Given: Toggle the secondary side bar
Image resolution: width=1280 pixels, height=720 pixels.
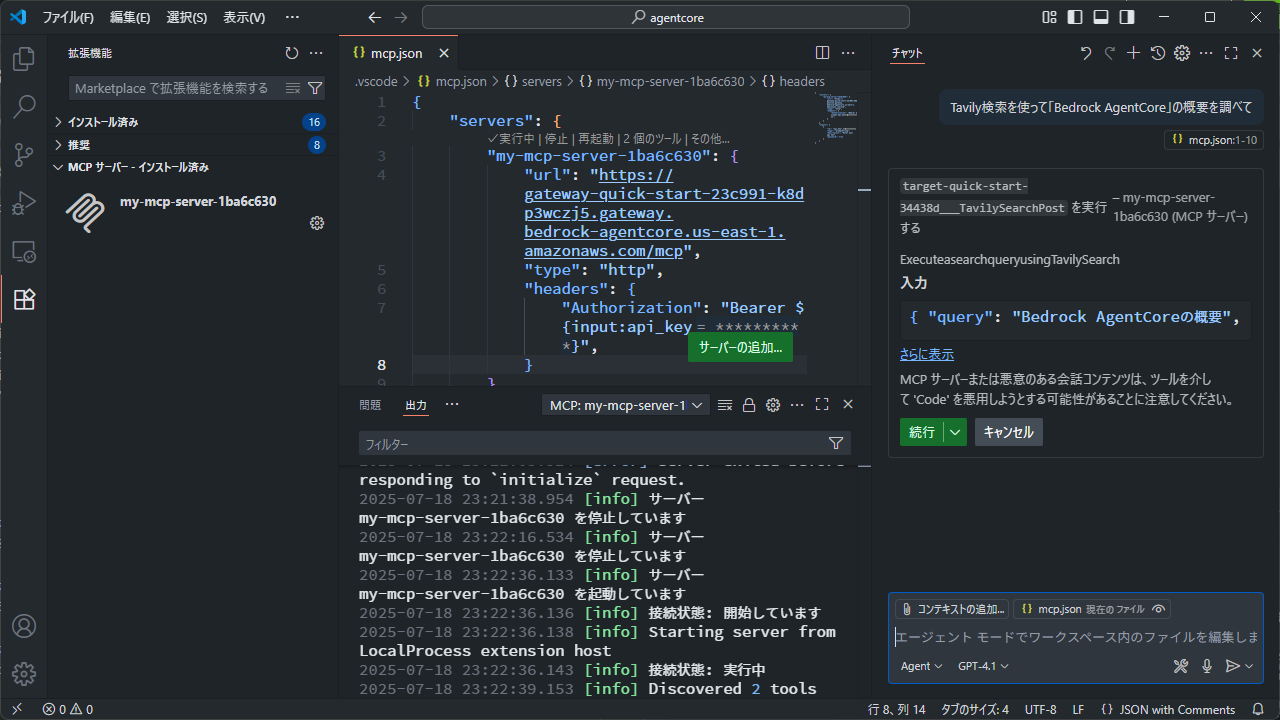Looking at the screenshot, I should [1127, 17].
